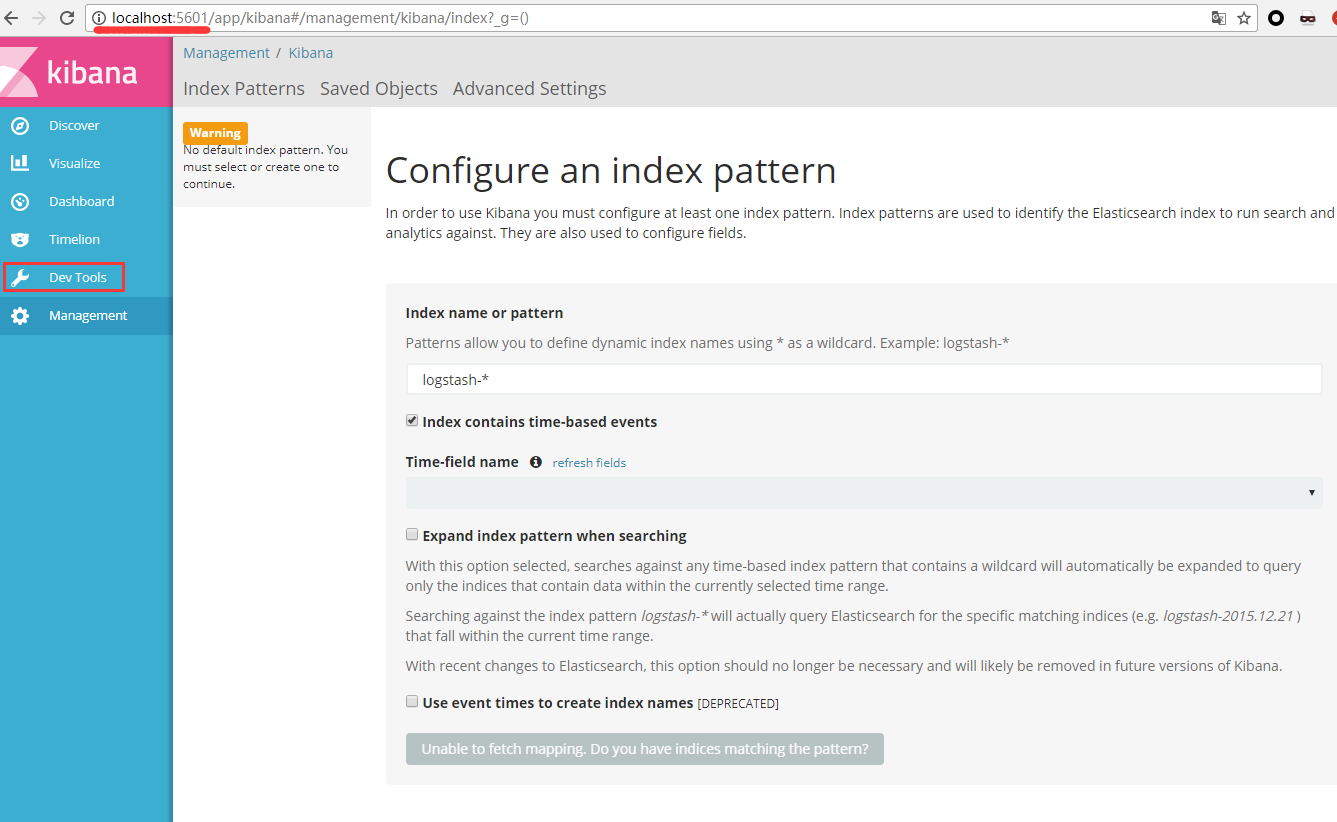
Task: Open the Saved Objects tab
Action: point(379,88)
